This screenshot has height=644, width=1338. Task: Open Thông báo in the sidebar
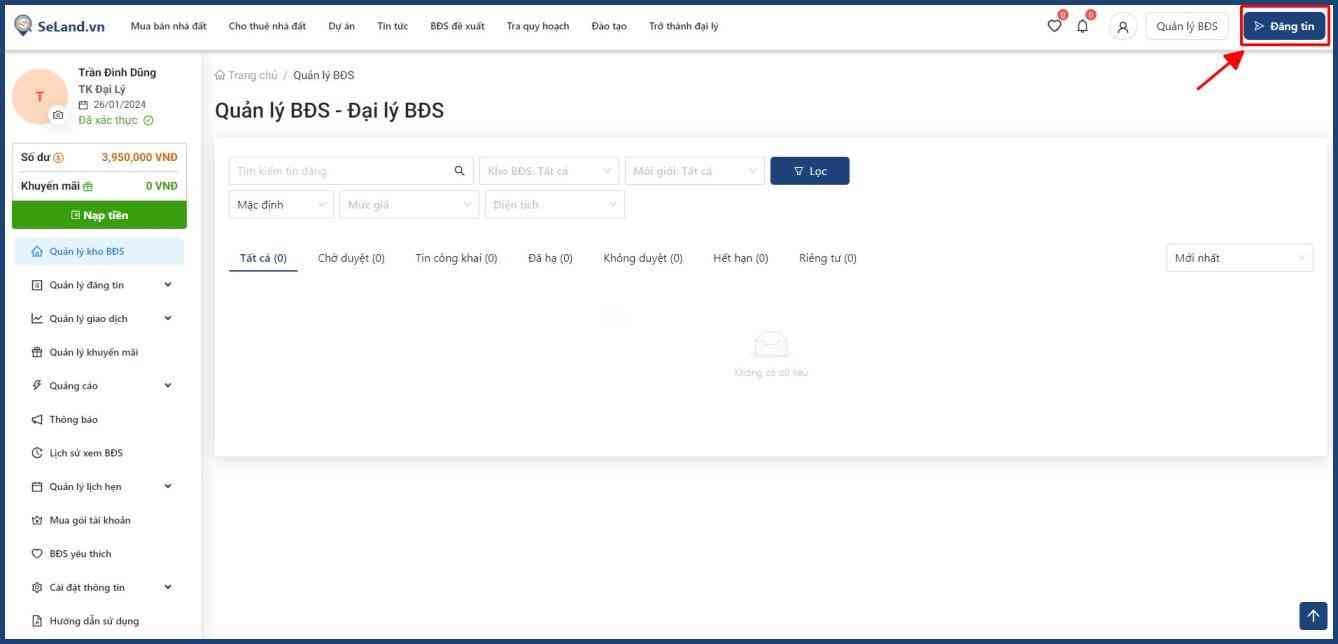(73, 419)
